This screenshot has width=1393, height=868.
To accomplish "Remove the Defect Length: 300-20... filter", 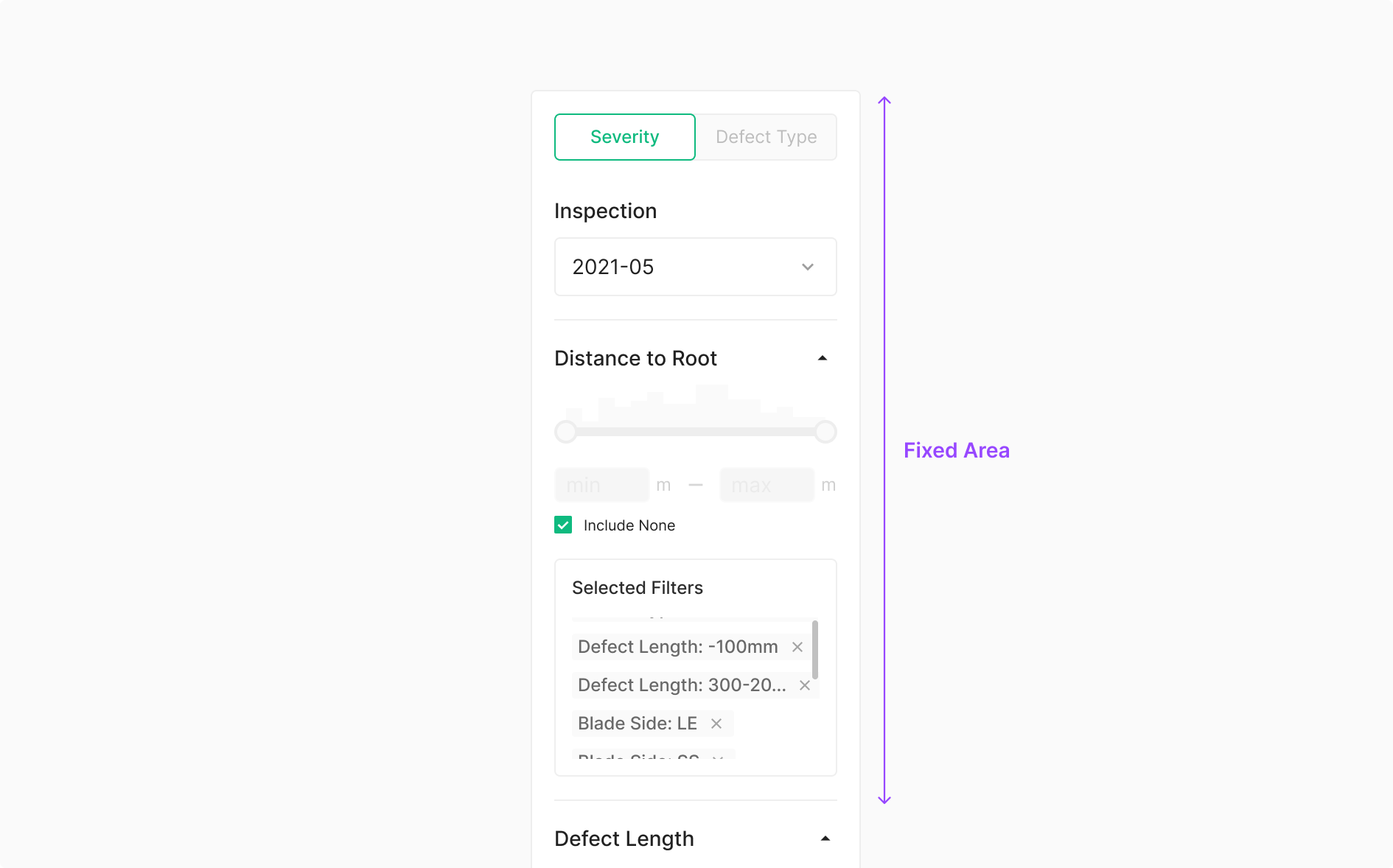I will pyautogui.click(x=805, y=685).
